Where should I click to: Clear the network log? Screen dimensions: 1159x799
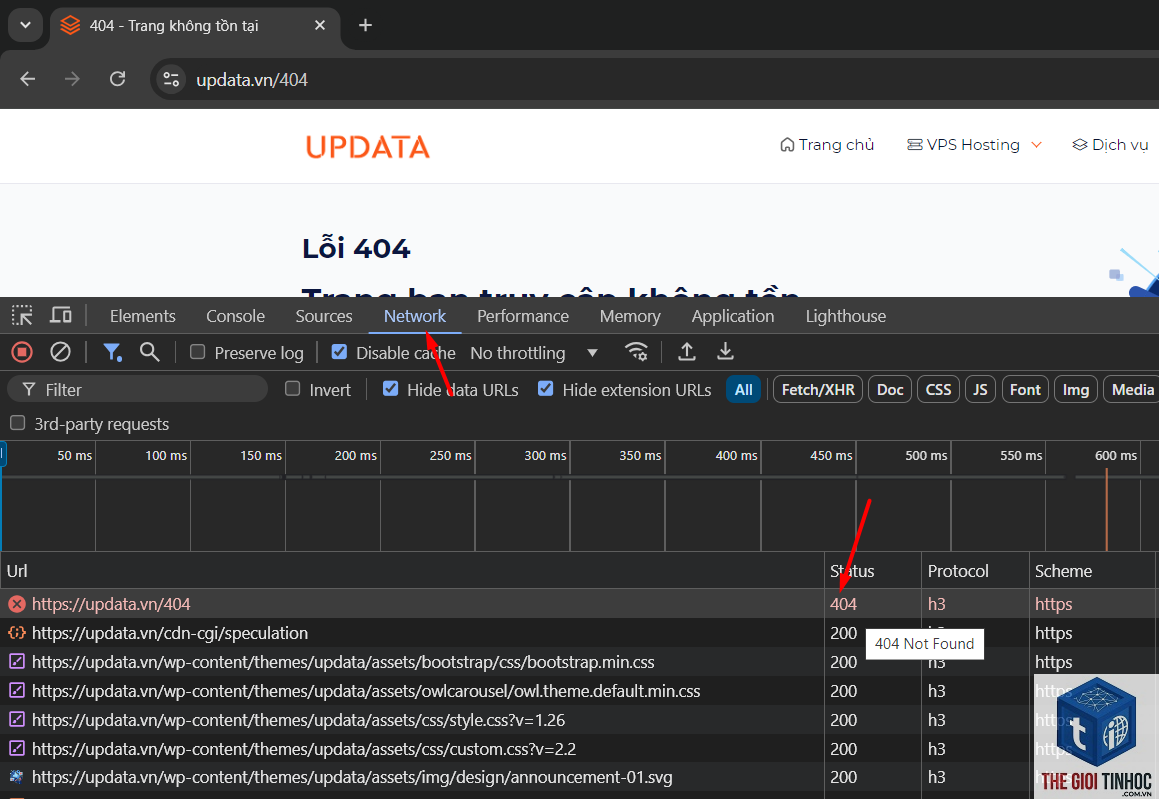61,352
